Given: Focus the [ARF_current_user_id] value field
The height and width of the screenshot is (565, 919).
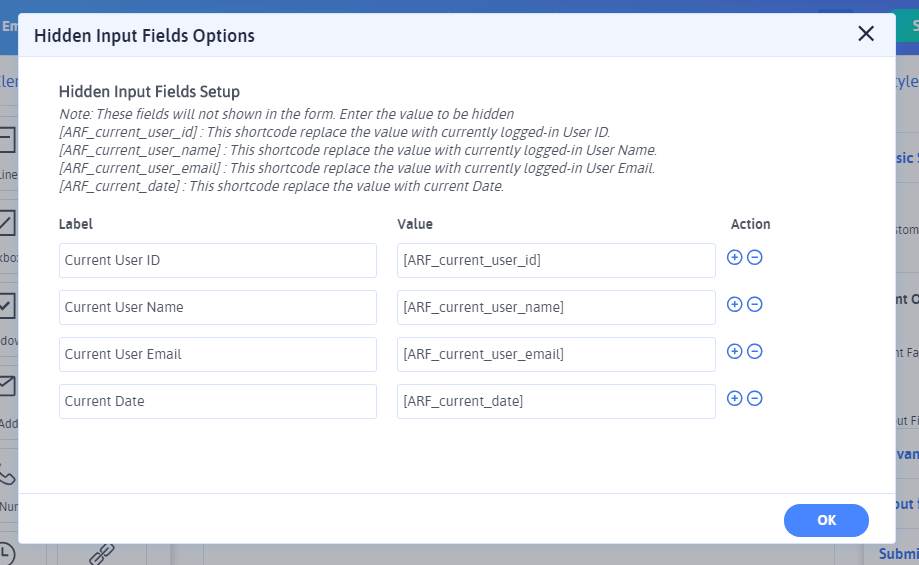Looking at the screenshot, I should click(555, 260).
